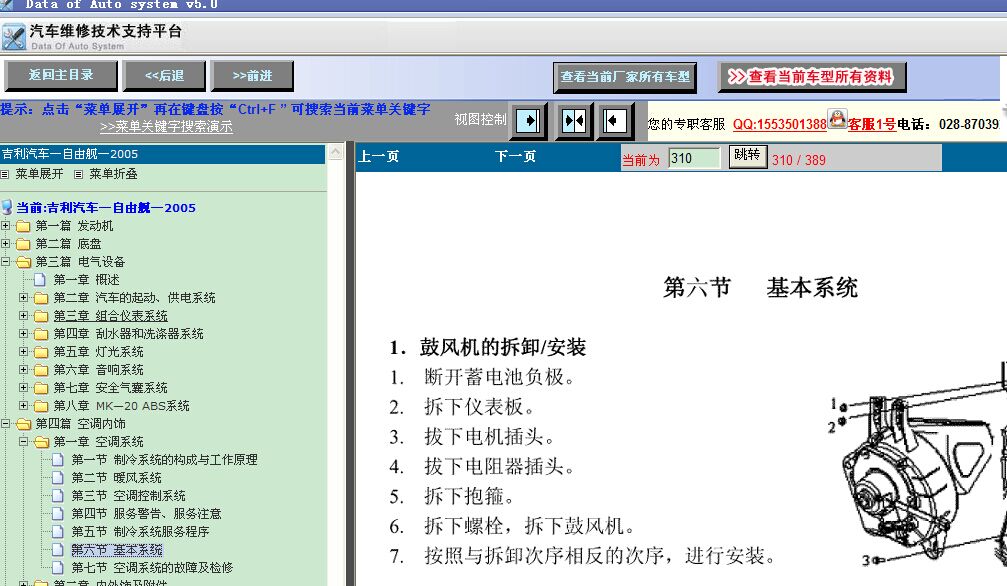Click the folder icon of 第六章 音响系统
The image size is (1007, 586).
(41, 370)
